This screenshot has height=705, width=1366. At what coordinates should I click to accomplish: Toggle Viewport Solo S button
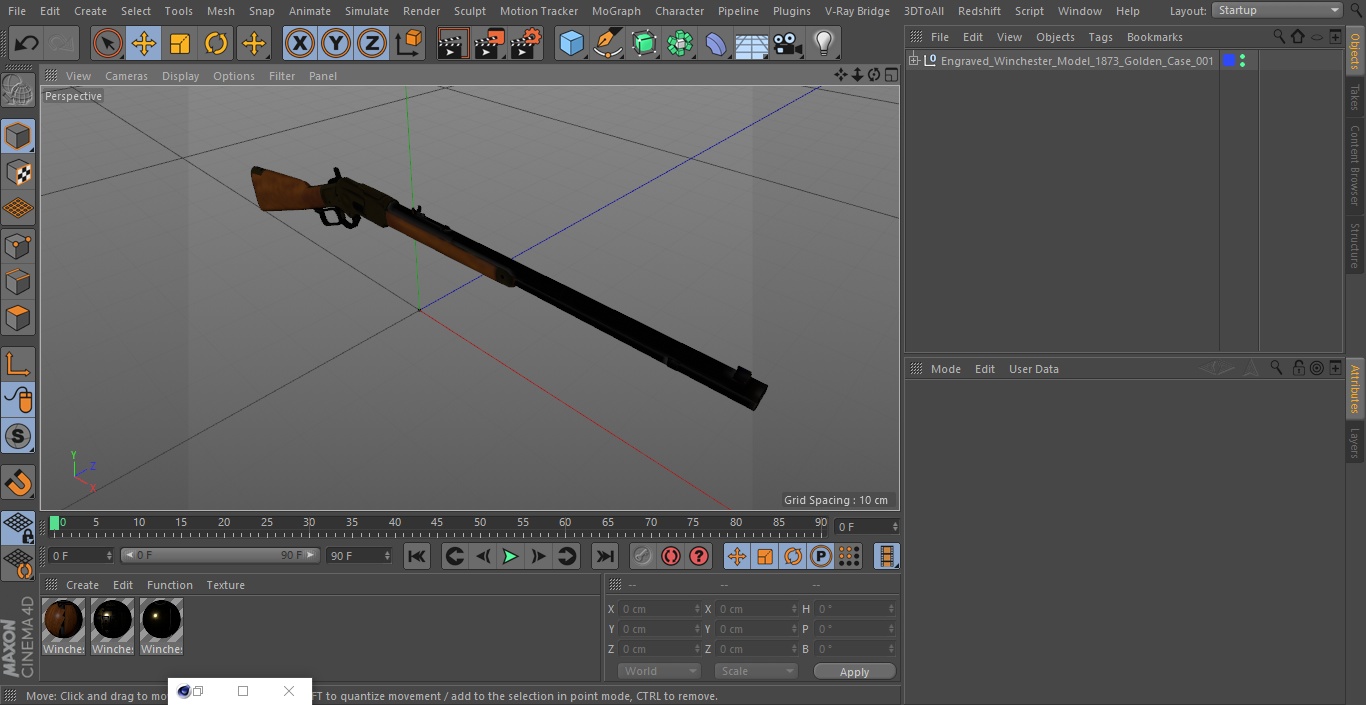tap(18, 436)
